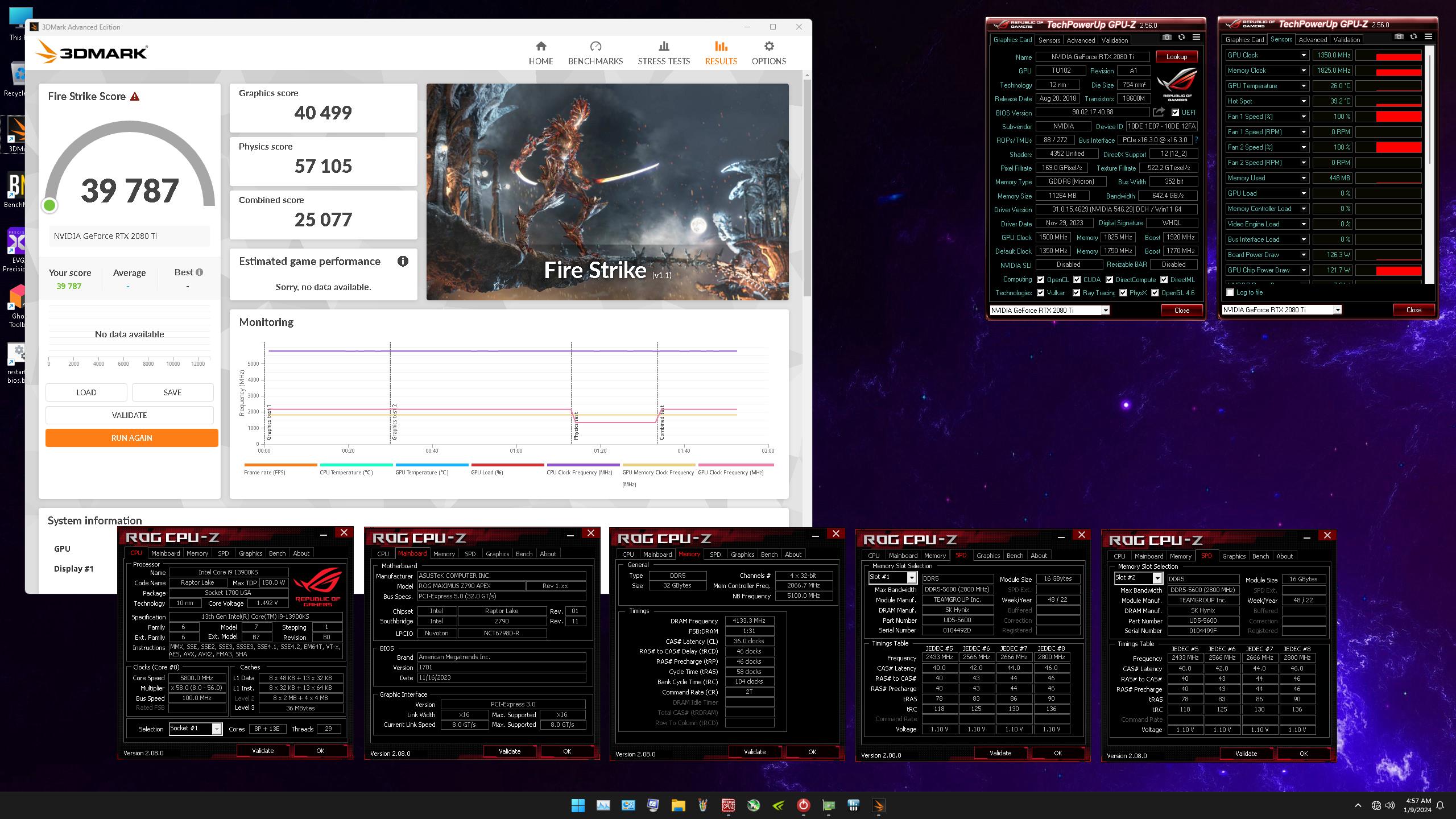This screenshot has width=1456, height=819.
Task: Open the GPU Temperature sensor dropdown
Action: tap(1304, 86)
